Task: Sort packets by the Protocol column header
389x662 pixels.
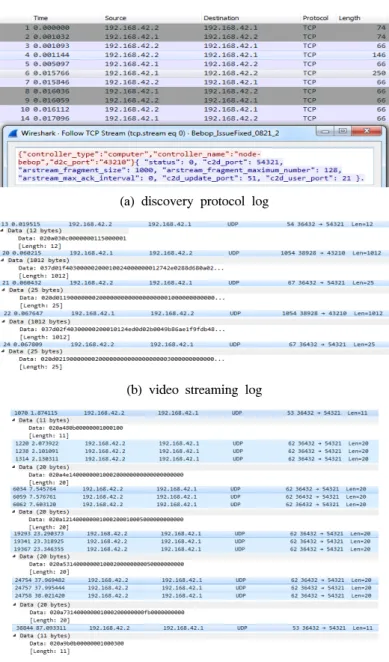Action: tap(315, 18)
